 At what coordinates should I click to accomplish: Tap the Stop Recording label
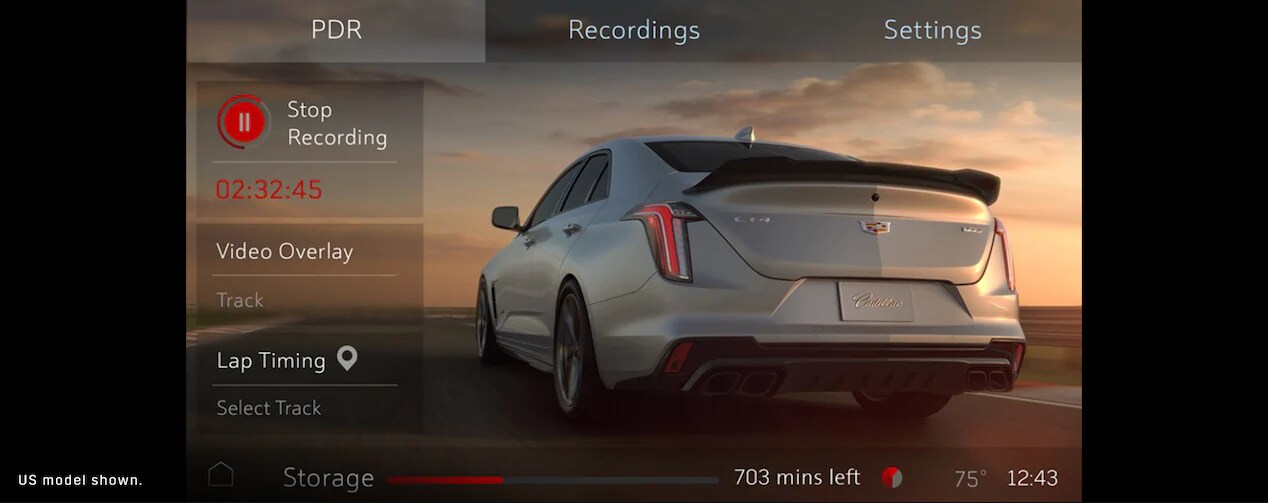coord(336,123)
